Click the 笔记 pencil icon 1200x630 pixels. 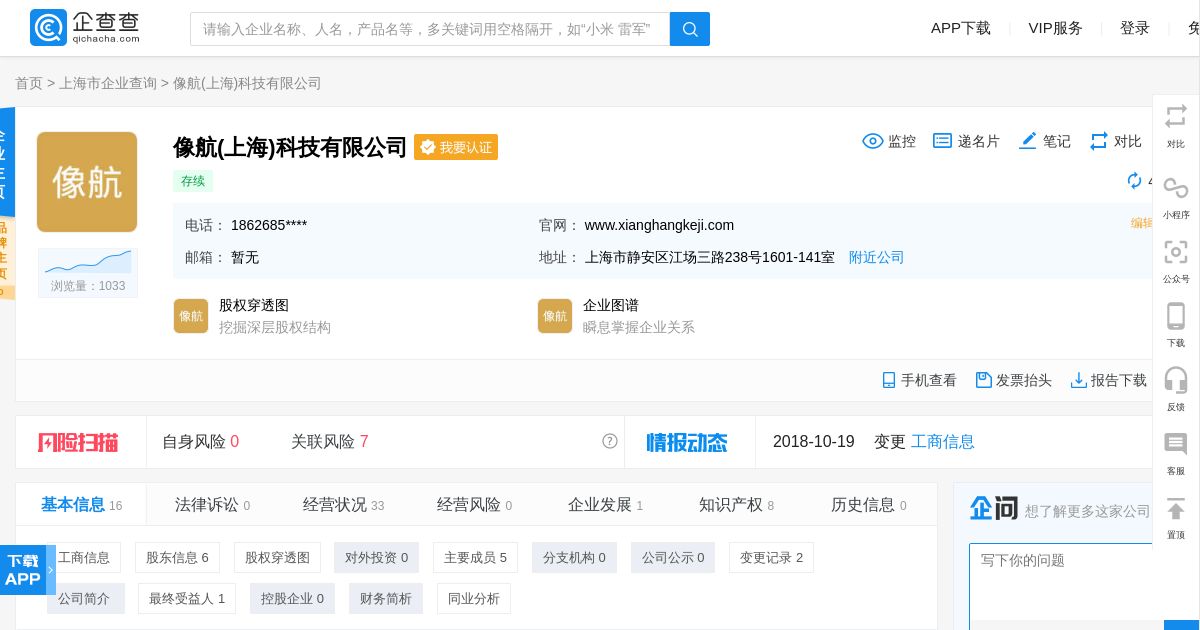pos(1028,141)
